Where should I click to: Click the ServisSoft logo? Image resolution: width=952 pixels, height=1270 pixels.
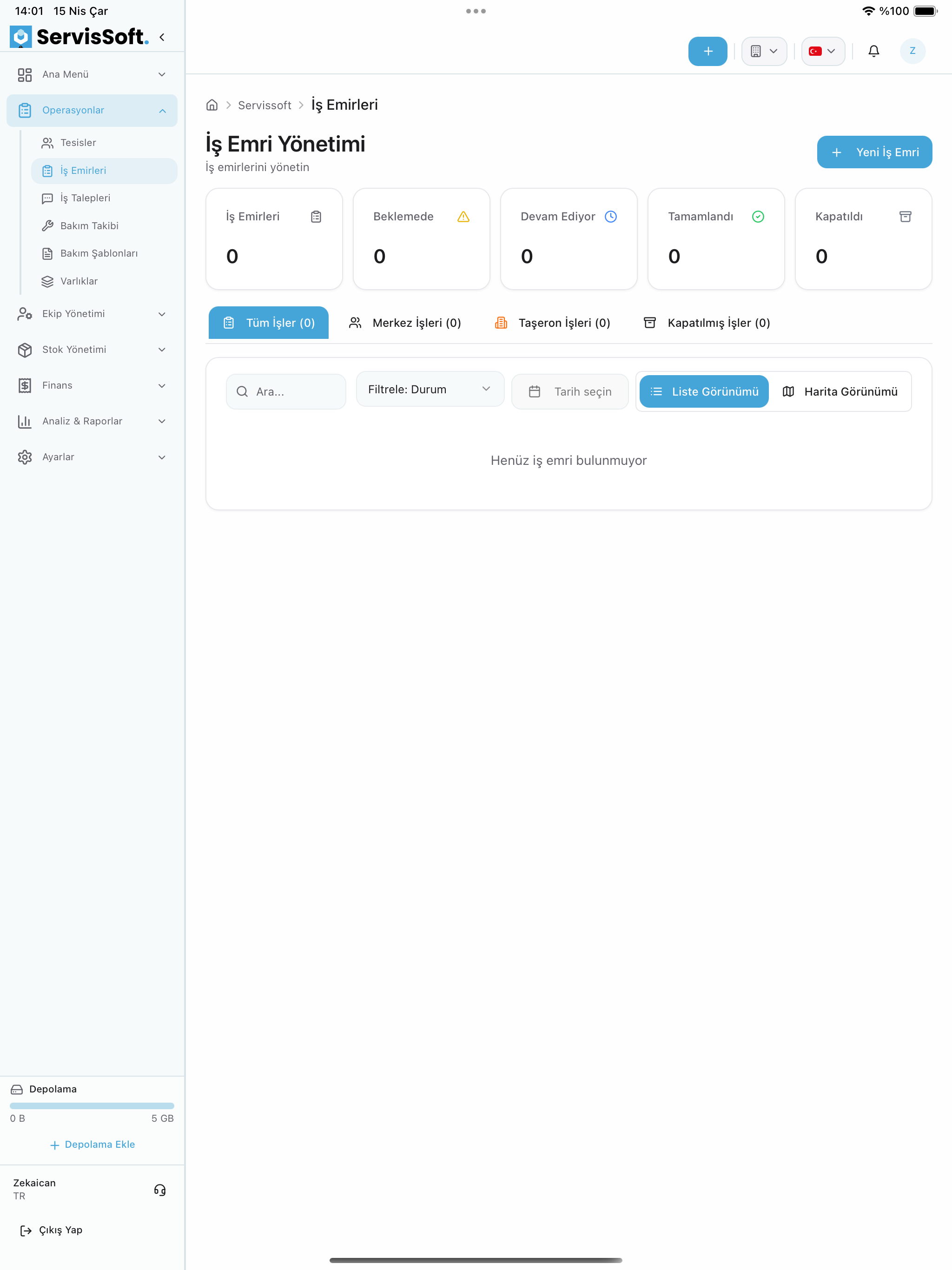79,37
